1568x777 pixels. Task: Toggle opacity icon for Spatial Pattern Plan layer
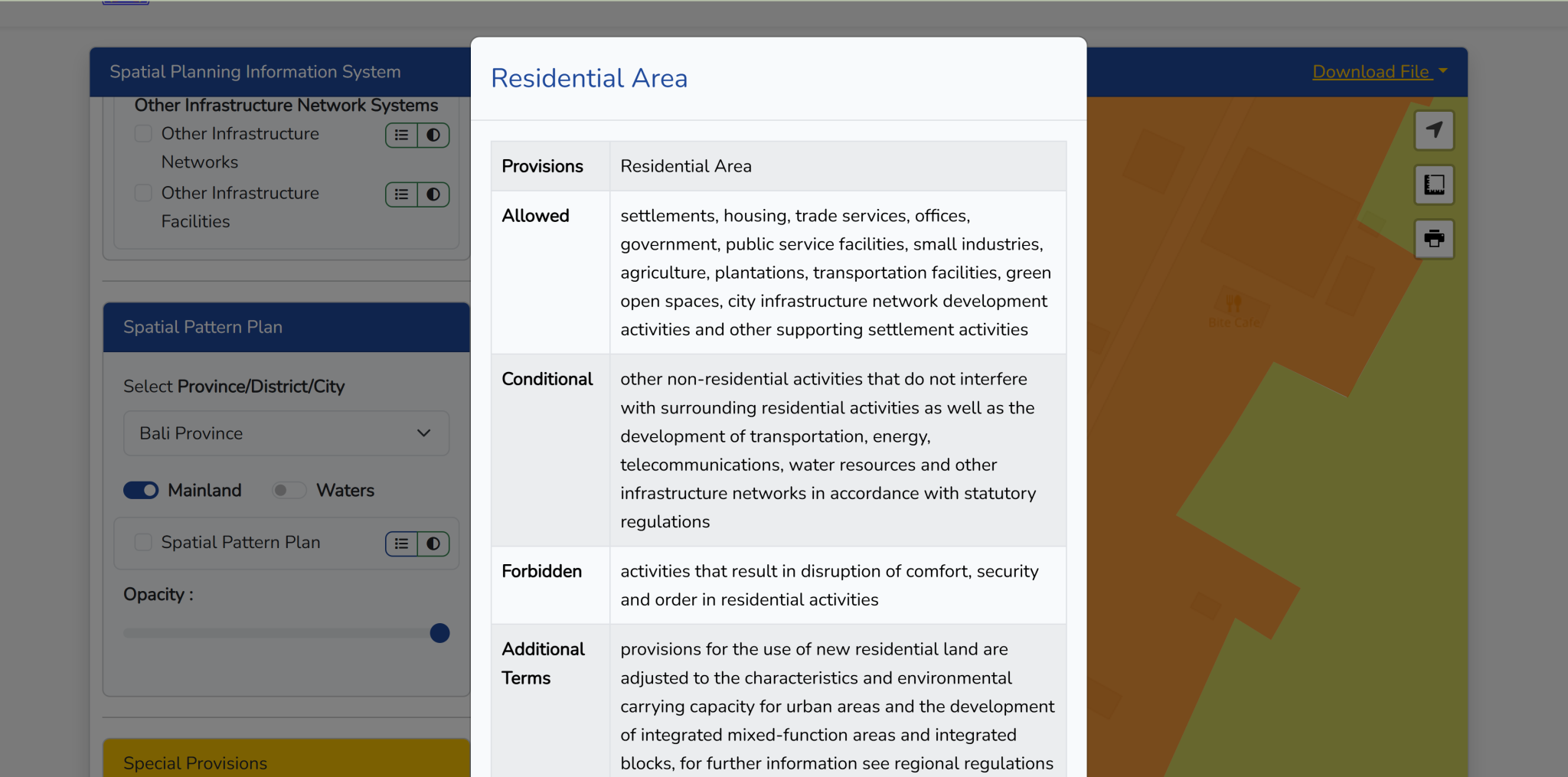433,544
